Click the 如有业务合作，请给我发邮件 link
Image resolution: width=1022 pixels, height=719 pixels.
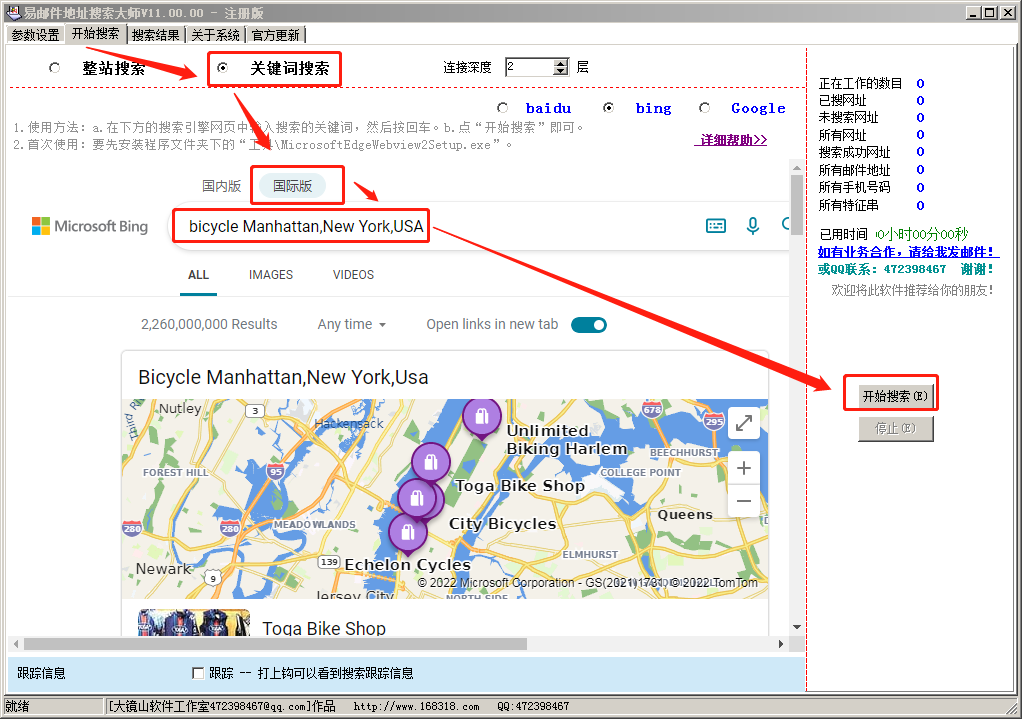(907, 252)
